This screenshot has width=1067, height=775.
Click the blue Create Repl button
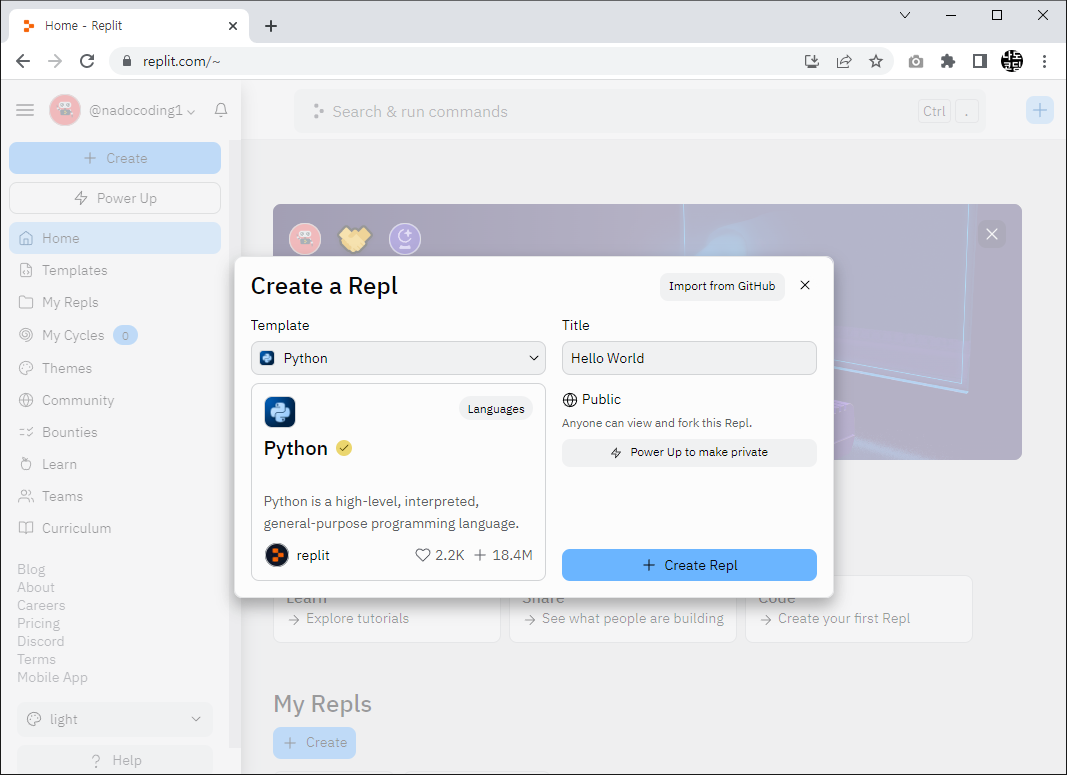pyautogui.click(x=689, y=565)
